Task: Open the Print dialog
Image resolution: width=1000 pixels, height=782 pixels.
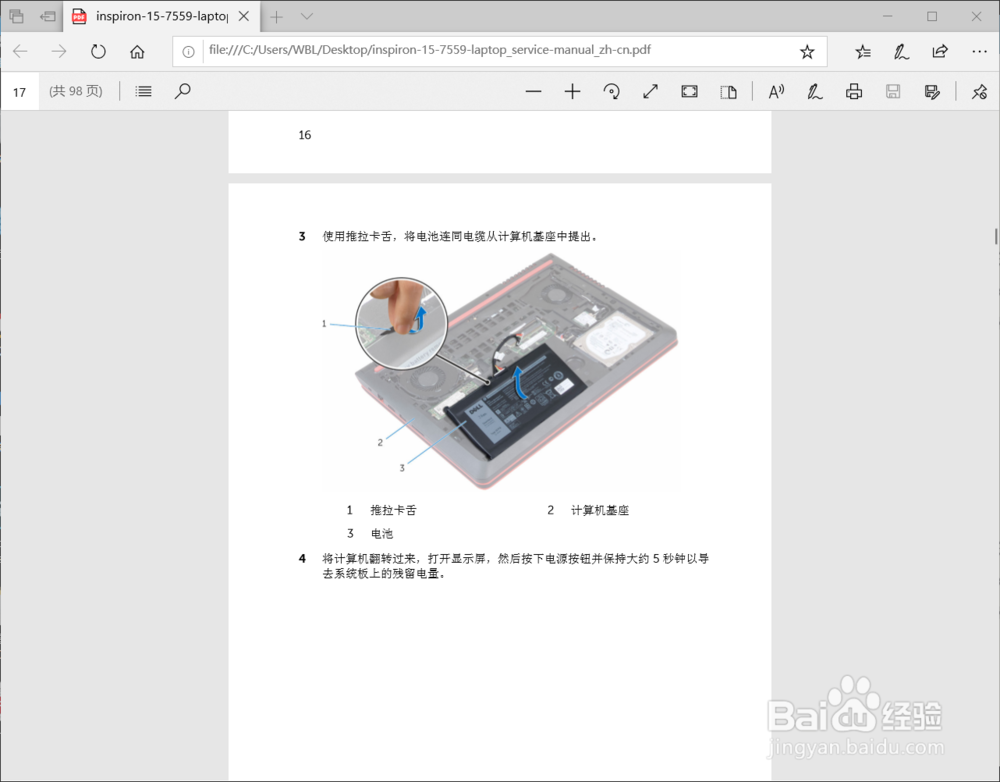Action: coord(853,91)
